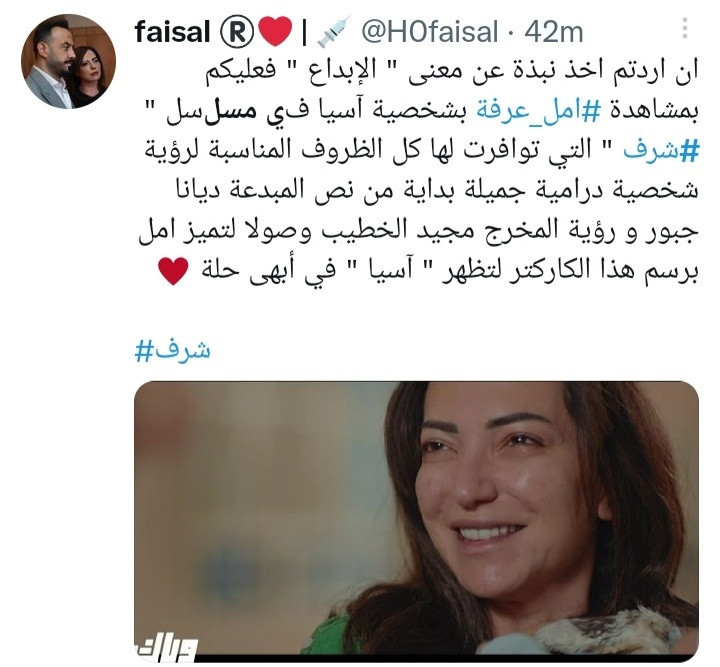Click the display name "faisal"

point(172,32)
